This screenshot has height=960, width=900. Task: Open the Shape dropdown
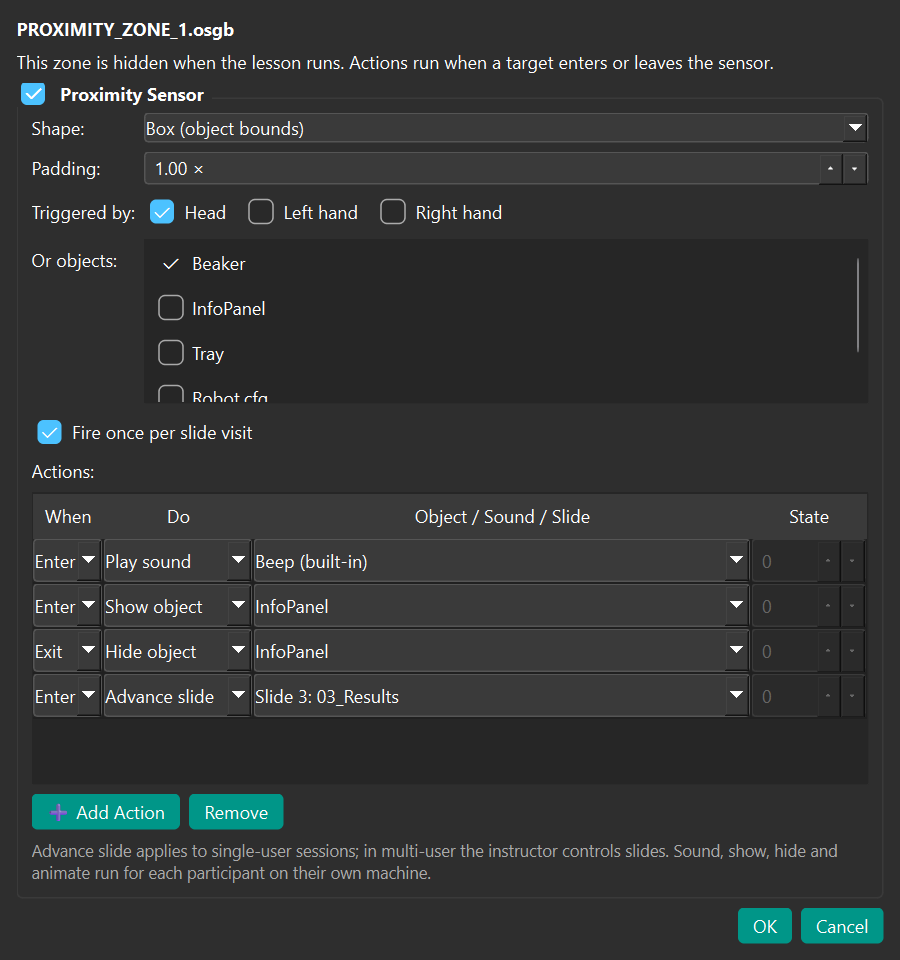tap(505, 129)
